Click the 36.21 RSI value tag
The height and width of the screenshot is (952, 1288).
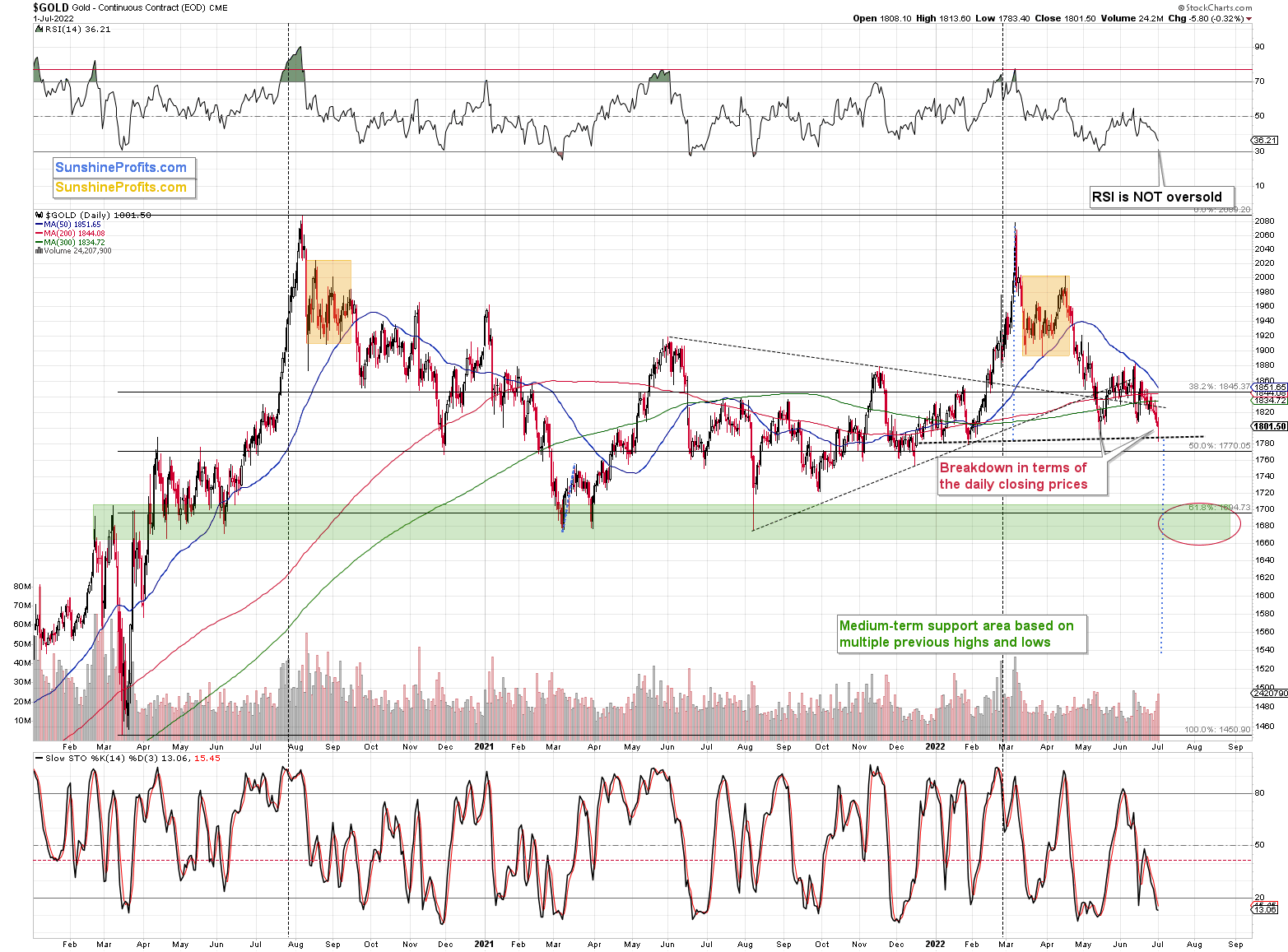pyautogui.click(x=1266, y=140)
